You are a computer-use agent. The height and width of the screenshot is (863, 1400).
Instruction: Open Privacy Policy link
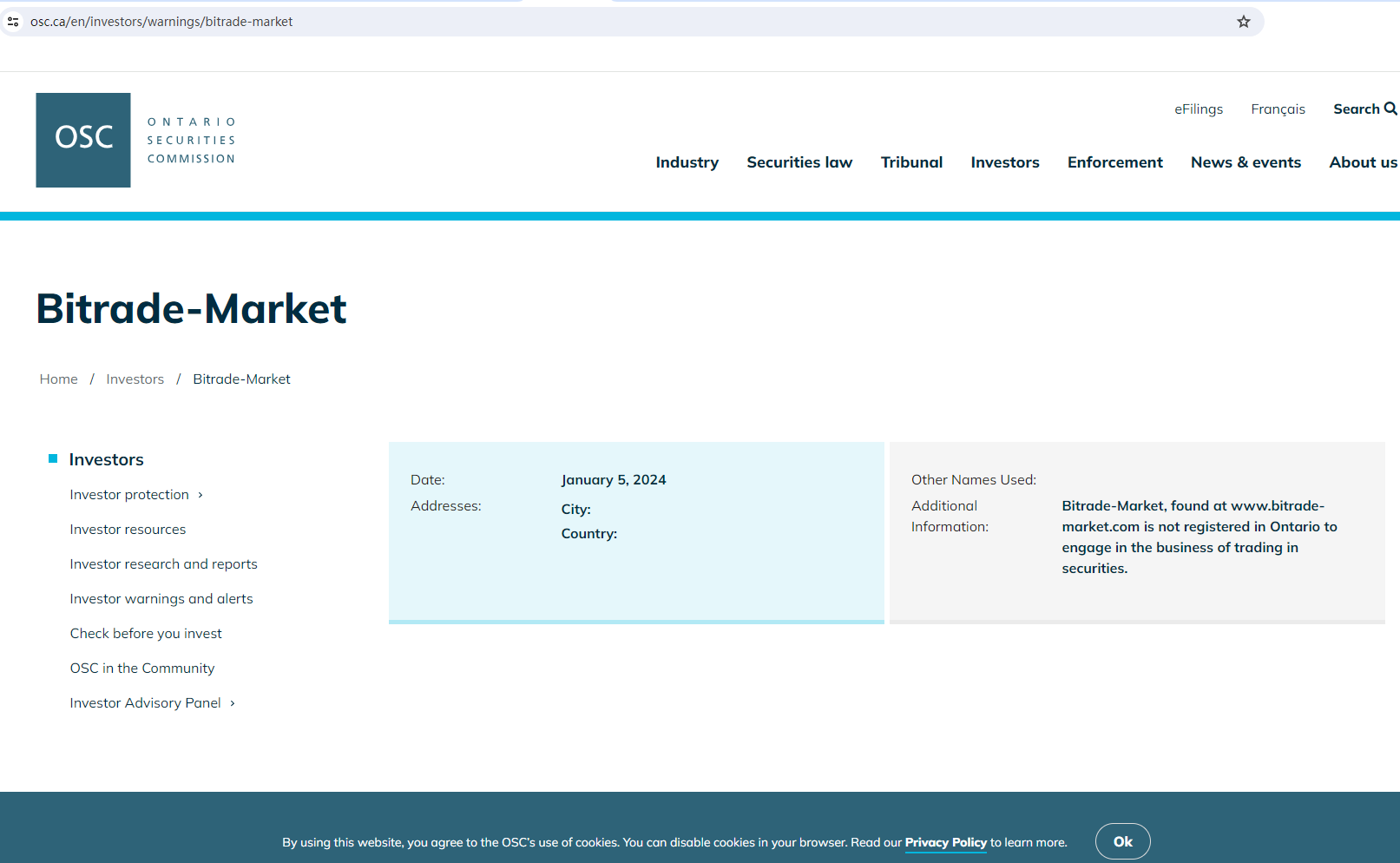pos(945,842)
